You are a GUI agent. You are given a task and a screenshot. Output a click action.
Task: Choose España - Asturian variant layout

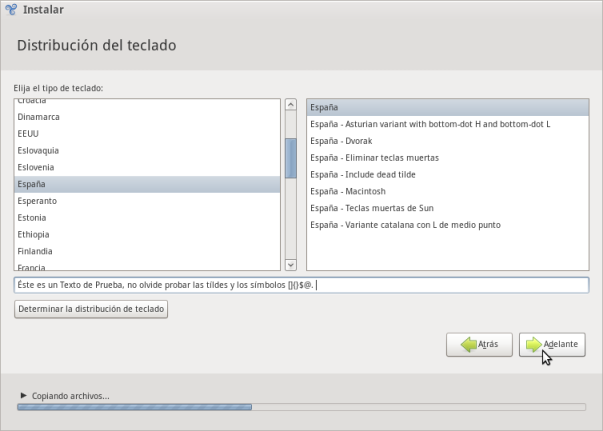(448, 124)
